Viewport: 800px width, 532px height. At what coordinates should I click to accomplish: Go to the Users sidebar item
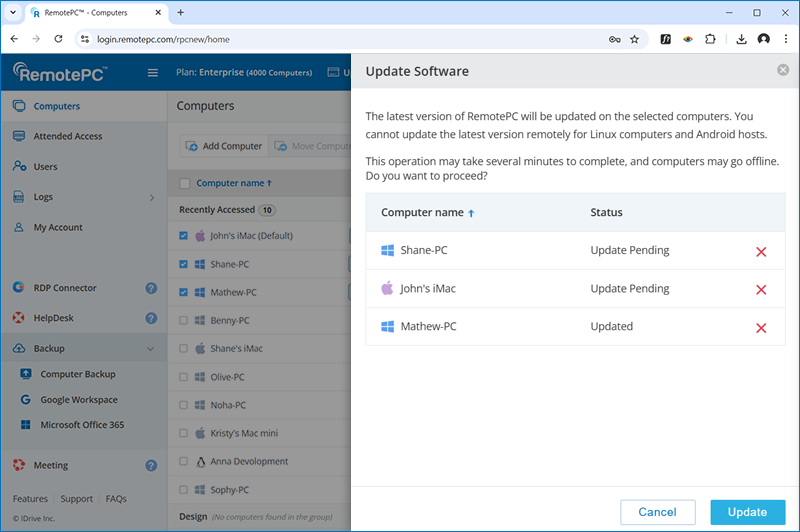click(45, 167)
